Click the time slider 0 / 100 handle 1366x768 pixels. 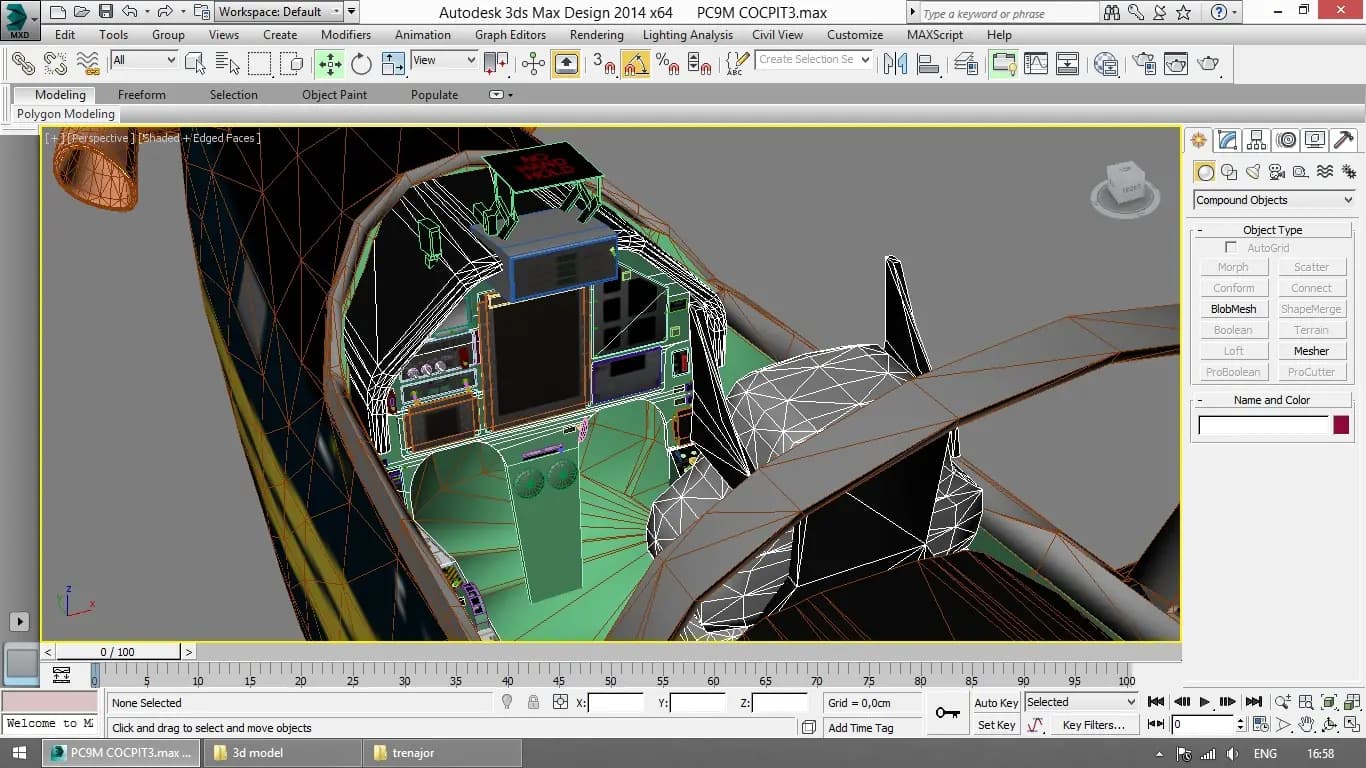pyautogui.click(x=118, y=652)
